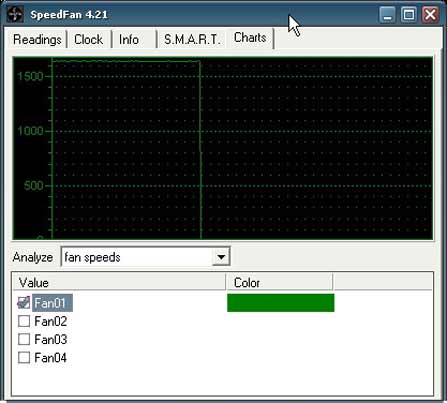This screenshot has height=403, width=447.
Task: Minimize the SpeedFan window
Action: click(387, 15)
